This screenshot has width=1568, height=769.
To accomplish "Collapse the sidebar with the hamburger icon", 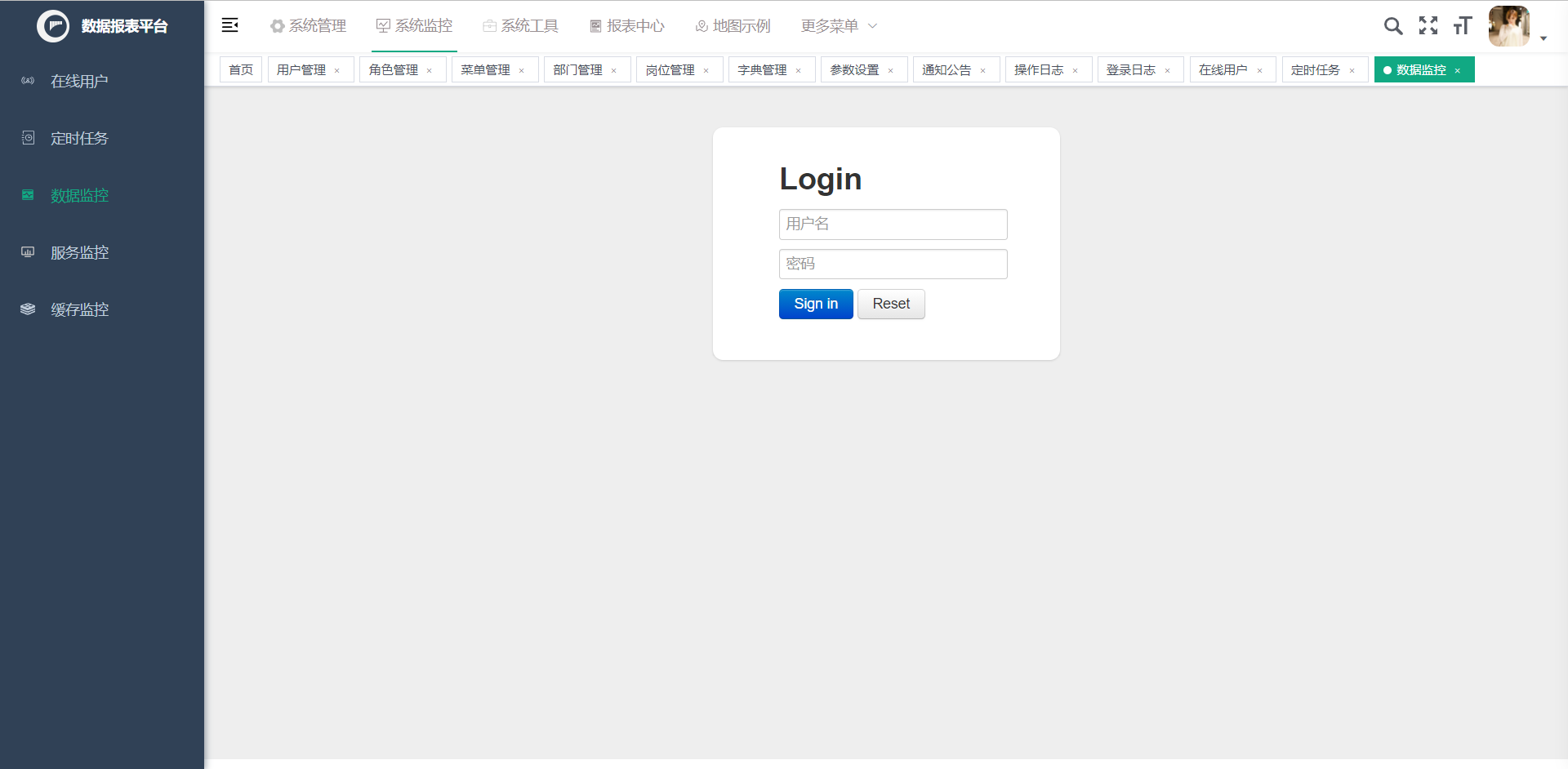I will coord(229,24).
